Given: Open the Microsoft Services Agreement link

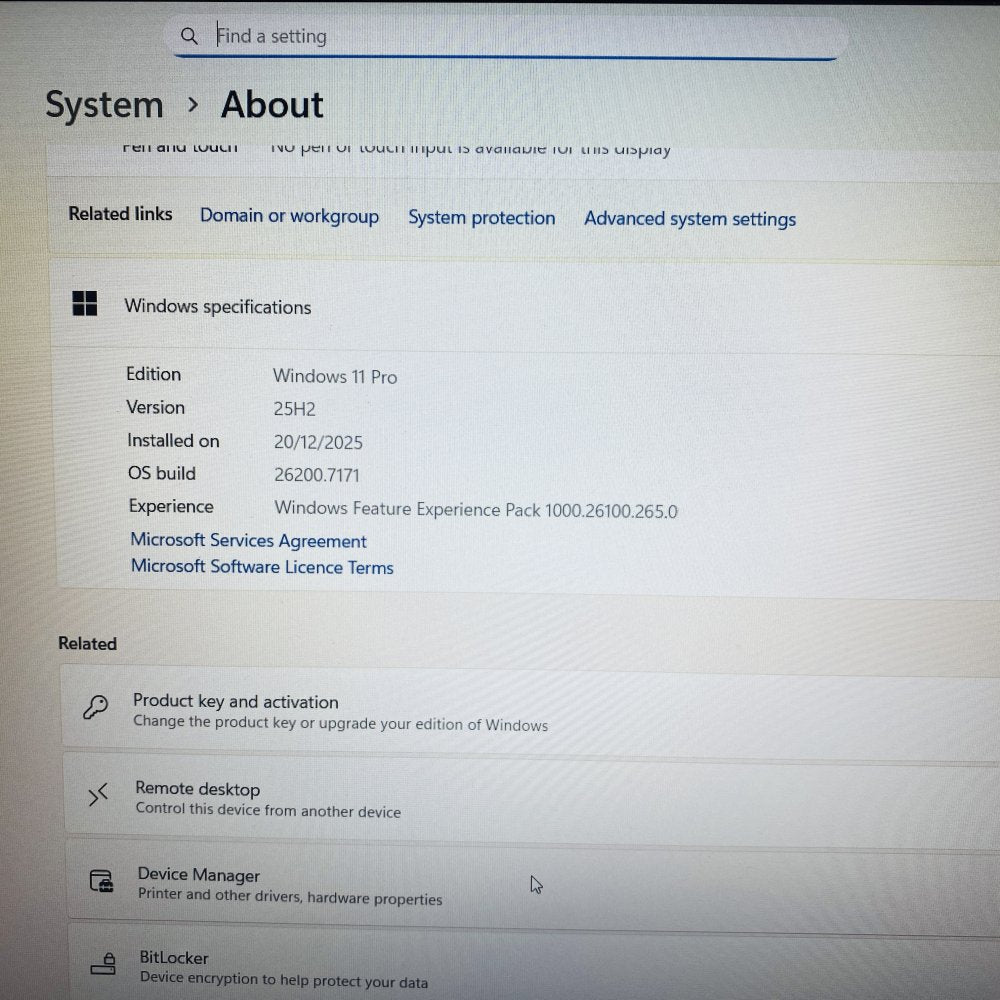Looking at the screenshot, I should click(x=248, y=541).
